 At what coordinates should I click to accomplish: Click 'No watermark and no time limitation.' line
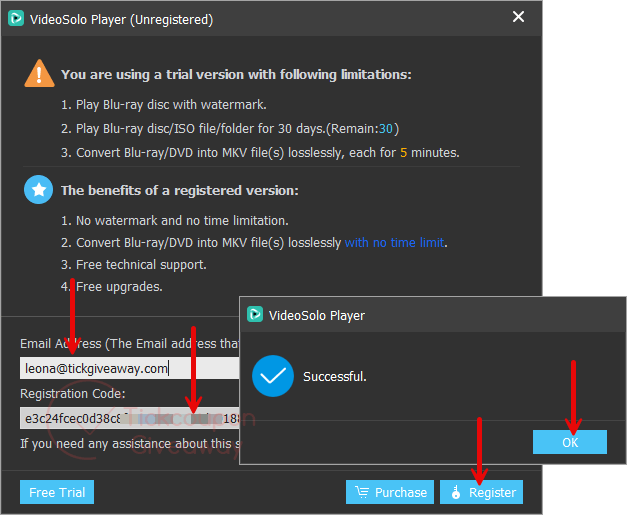174,221
